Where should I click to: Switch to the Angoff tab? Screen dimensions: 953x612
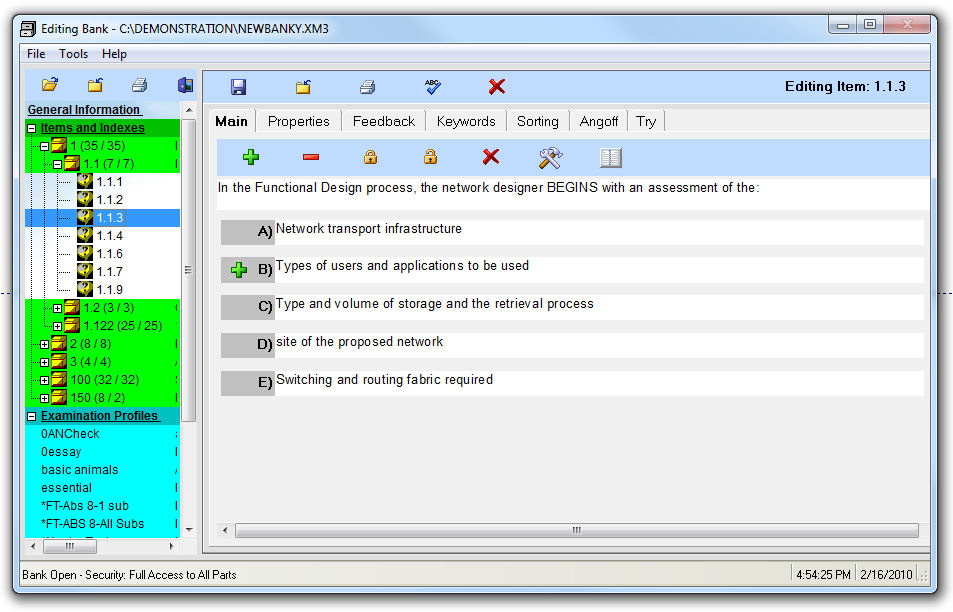click(599, 121)
